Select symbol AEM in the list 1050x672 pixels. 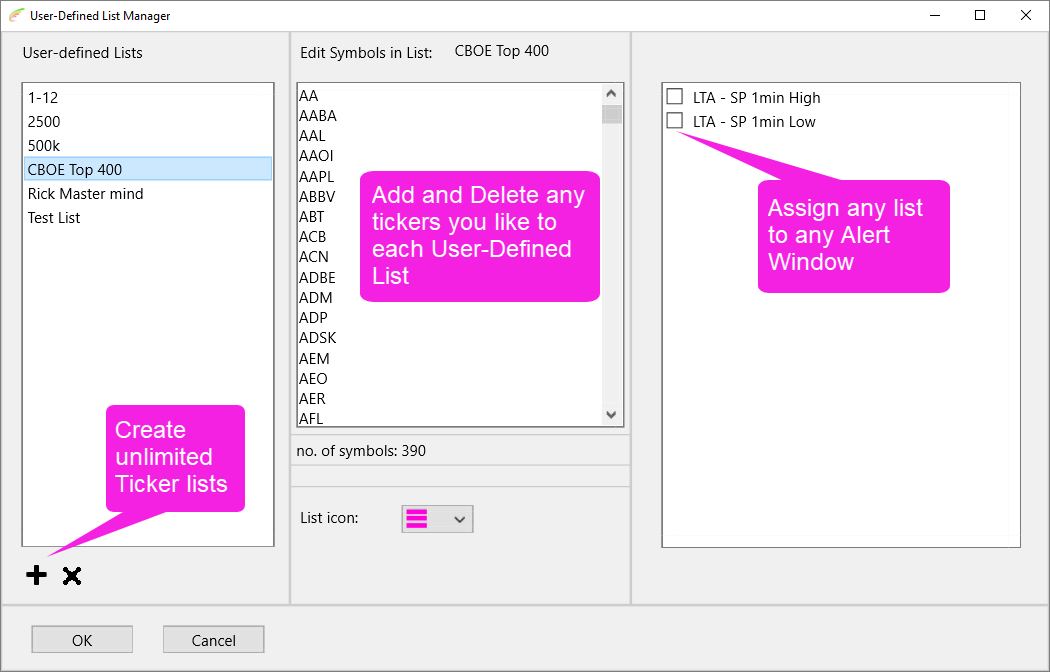[450, 359]
